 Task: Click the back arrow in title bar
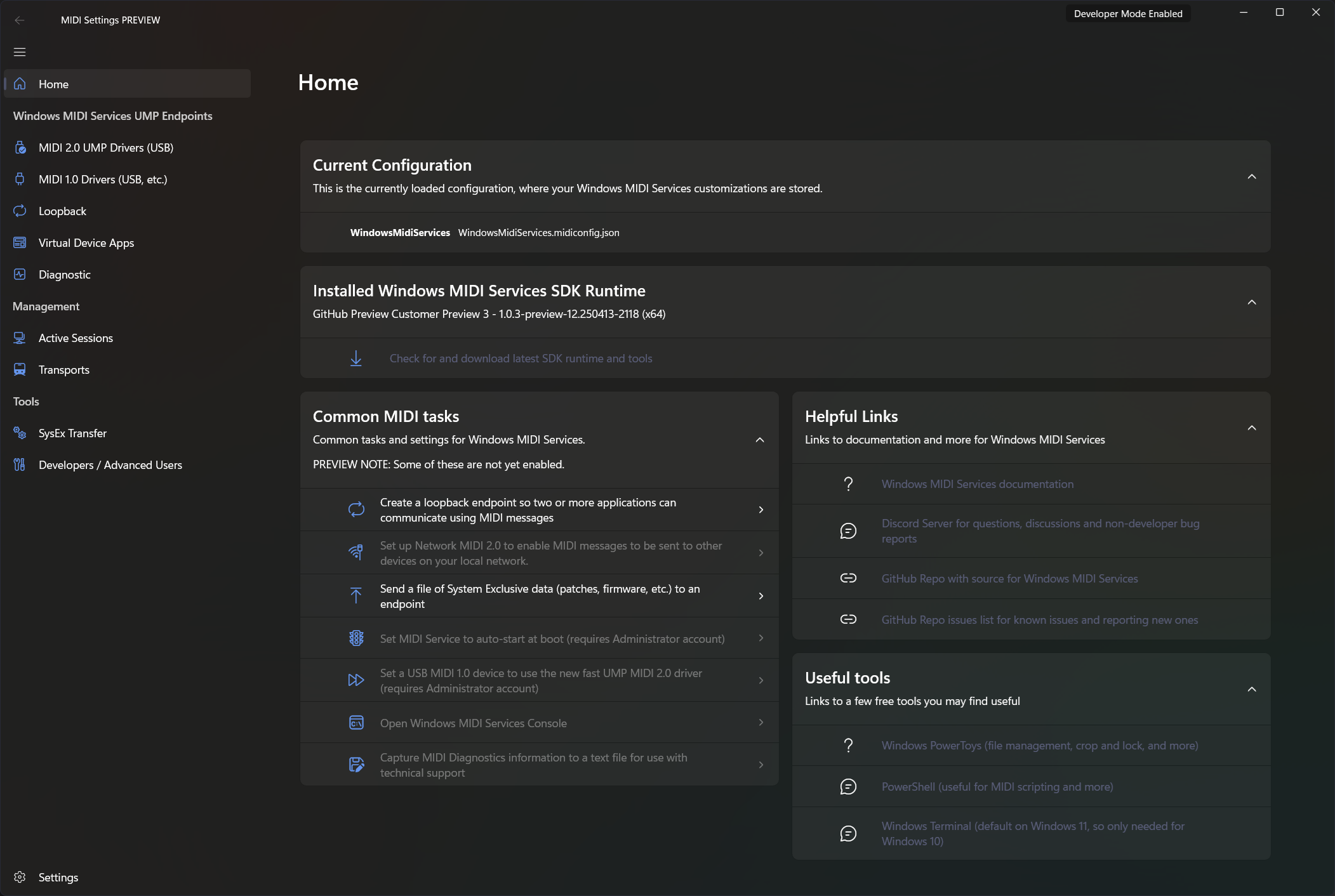point(20,20)
